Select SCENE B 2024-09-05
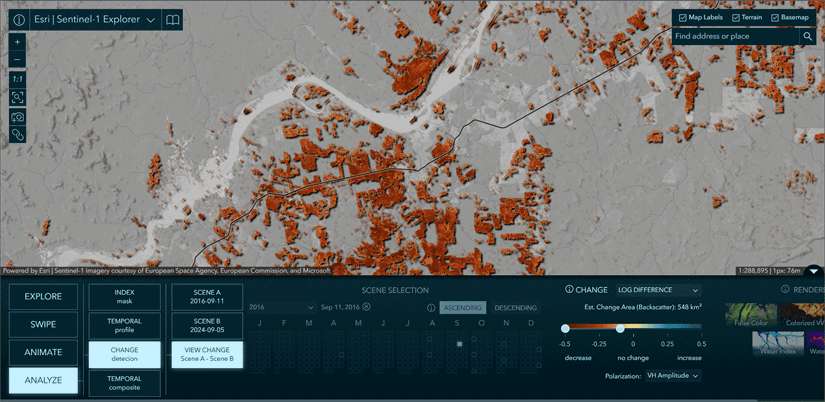The width and height of the screenshot is (825, 402). coord(207,326)
